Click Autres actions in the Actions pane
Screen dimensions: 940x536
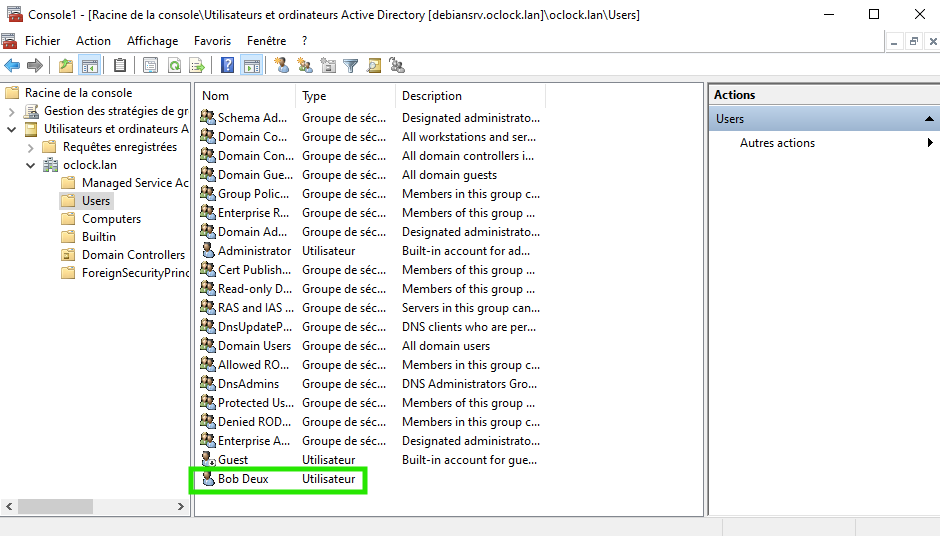(x=777, y=143)
